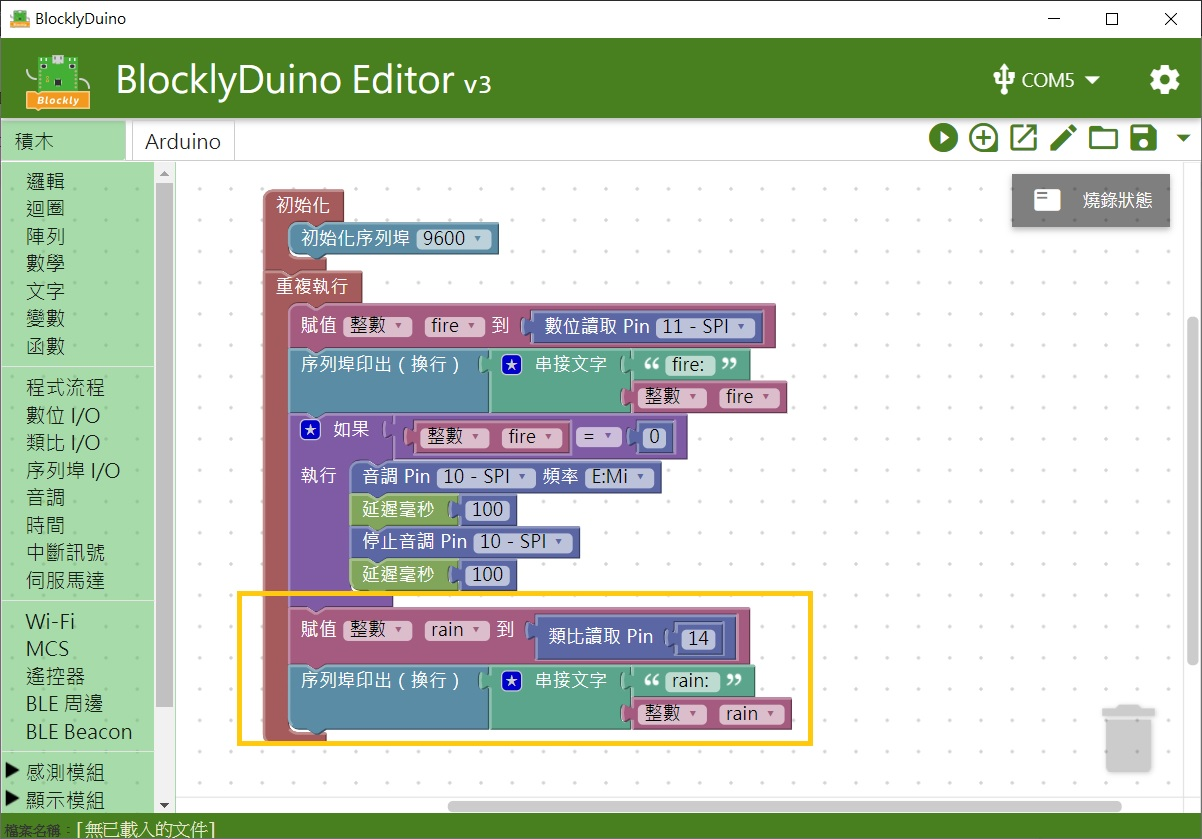Click the run/play upload icon

click(943, 138)
